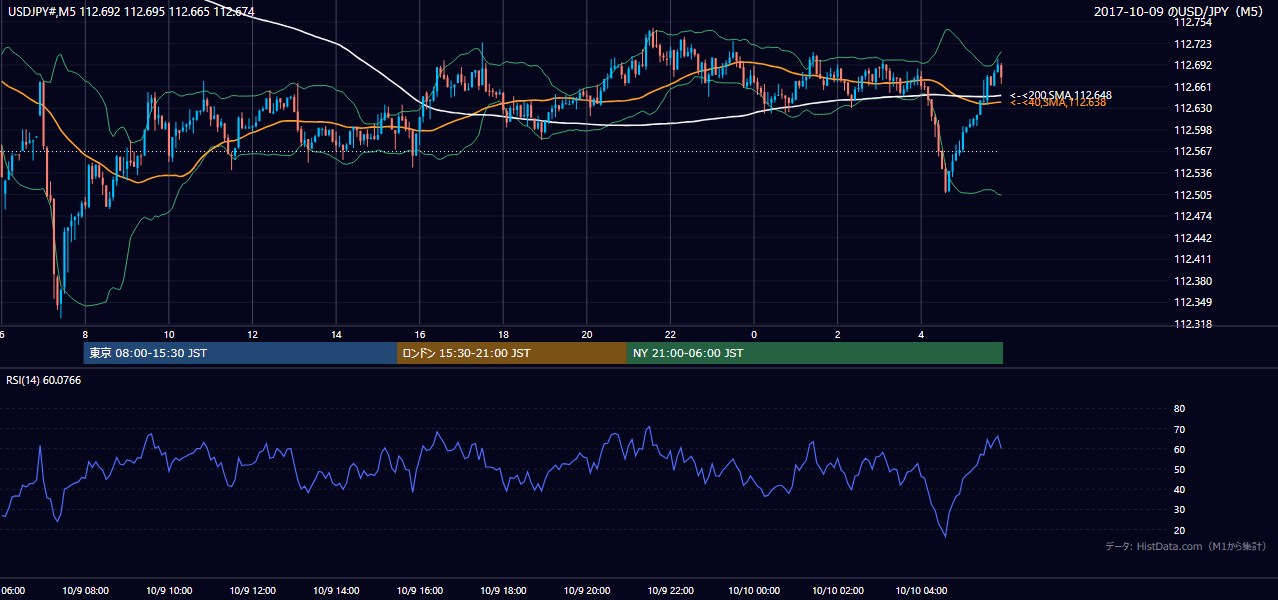Image resolution: width=1278 pixels, height=600 pixels.
Task: Click the 10/9 20:00 bottom time label
Action: click(587, 591)
